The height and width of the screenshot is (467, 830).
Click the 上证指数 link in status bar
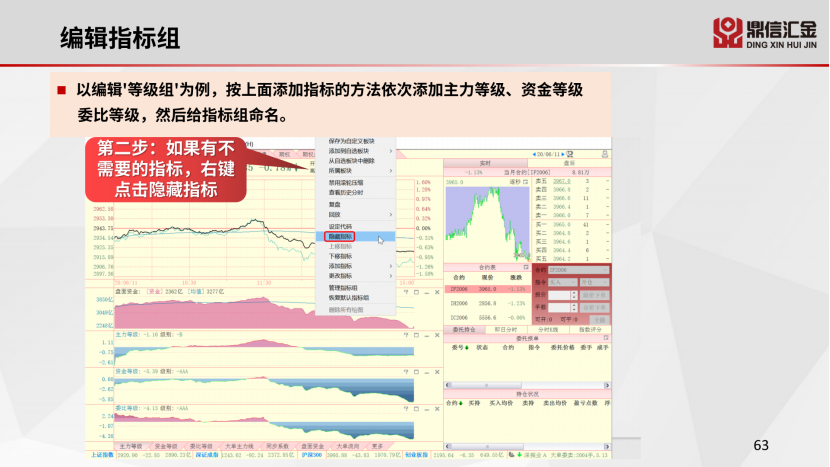point(93,454)
